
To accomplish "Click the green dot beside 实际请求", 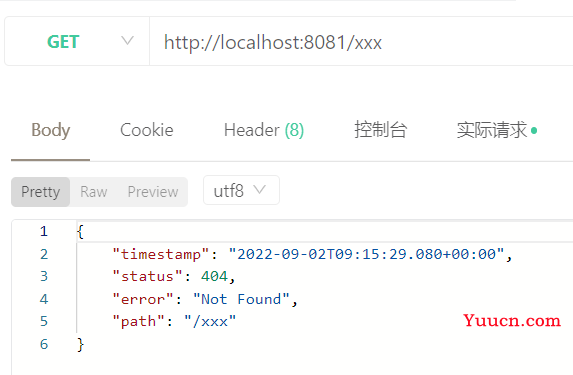I will pyautogui.click(x=534, y=130).
